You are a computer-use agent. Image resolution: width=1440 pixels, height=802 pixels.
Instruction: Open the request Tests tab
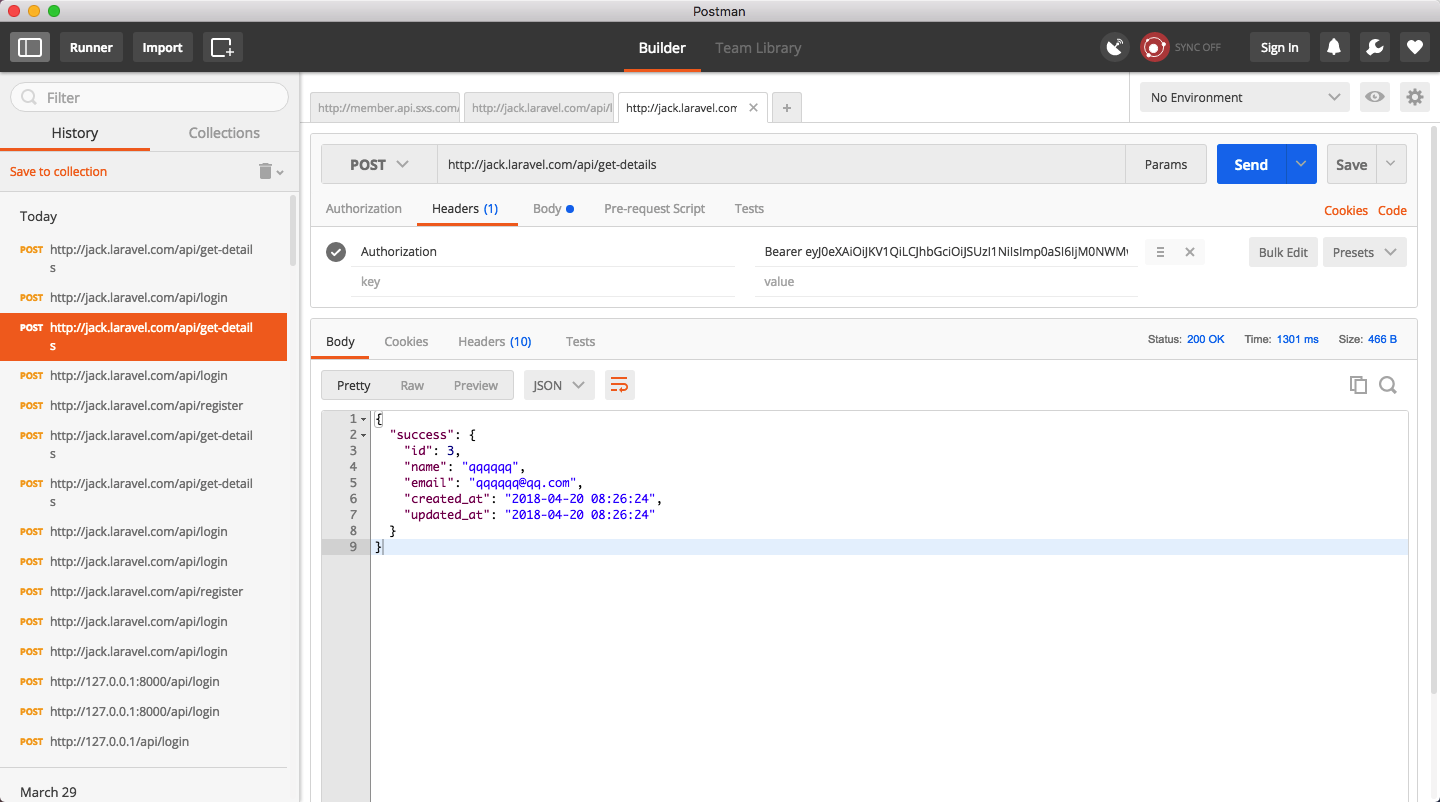point(749,208)
